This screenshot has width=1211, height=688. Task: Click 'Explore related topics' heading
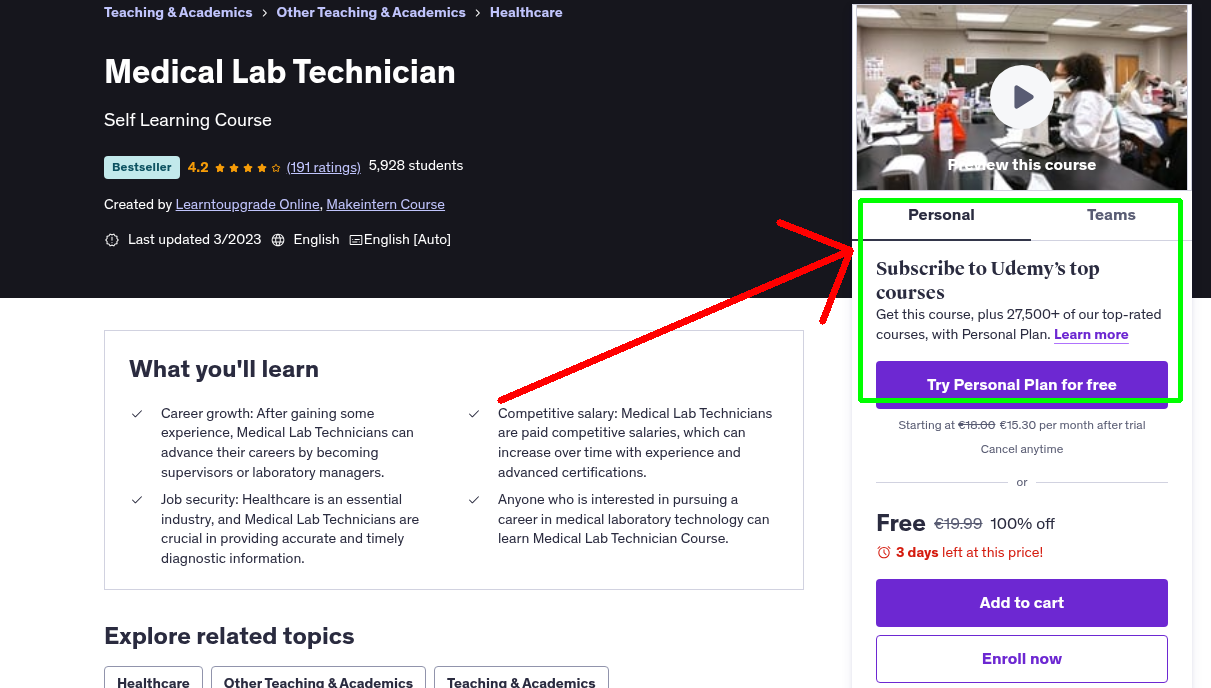tap(229, 636)
